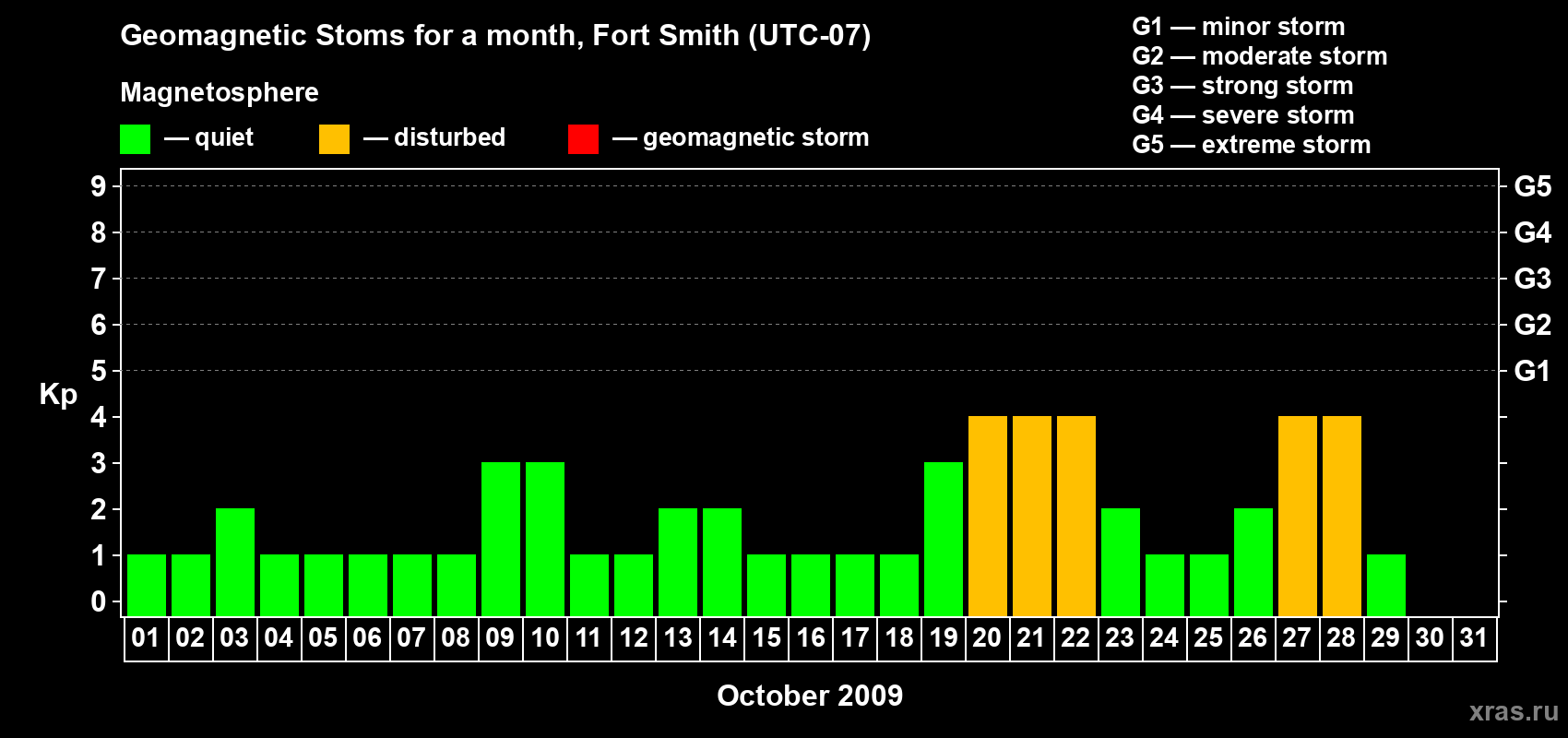Click the Kp axis label
Image resolution: width=1568 pixels, height=738 pixels.
coord(58,395)
